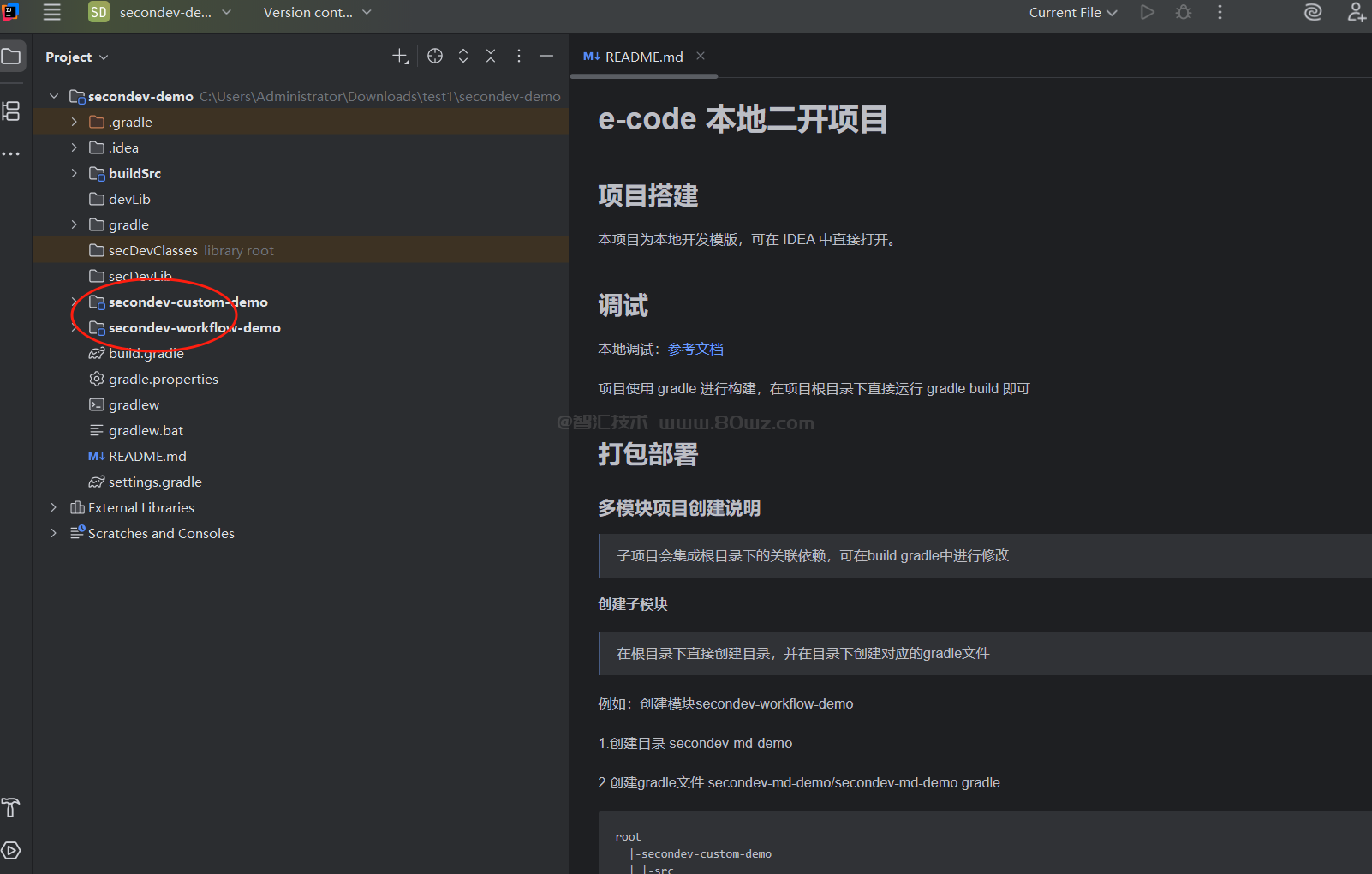Toggle the Project tool window folder icon
The width and height of the screenshot is (1372, 874).
[x=11, y=57]
